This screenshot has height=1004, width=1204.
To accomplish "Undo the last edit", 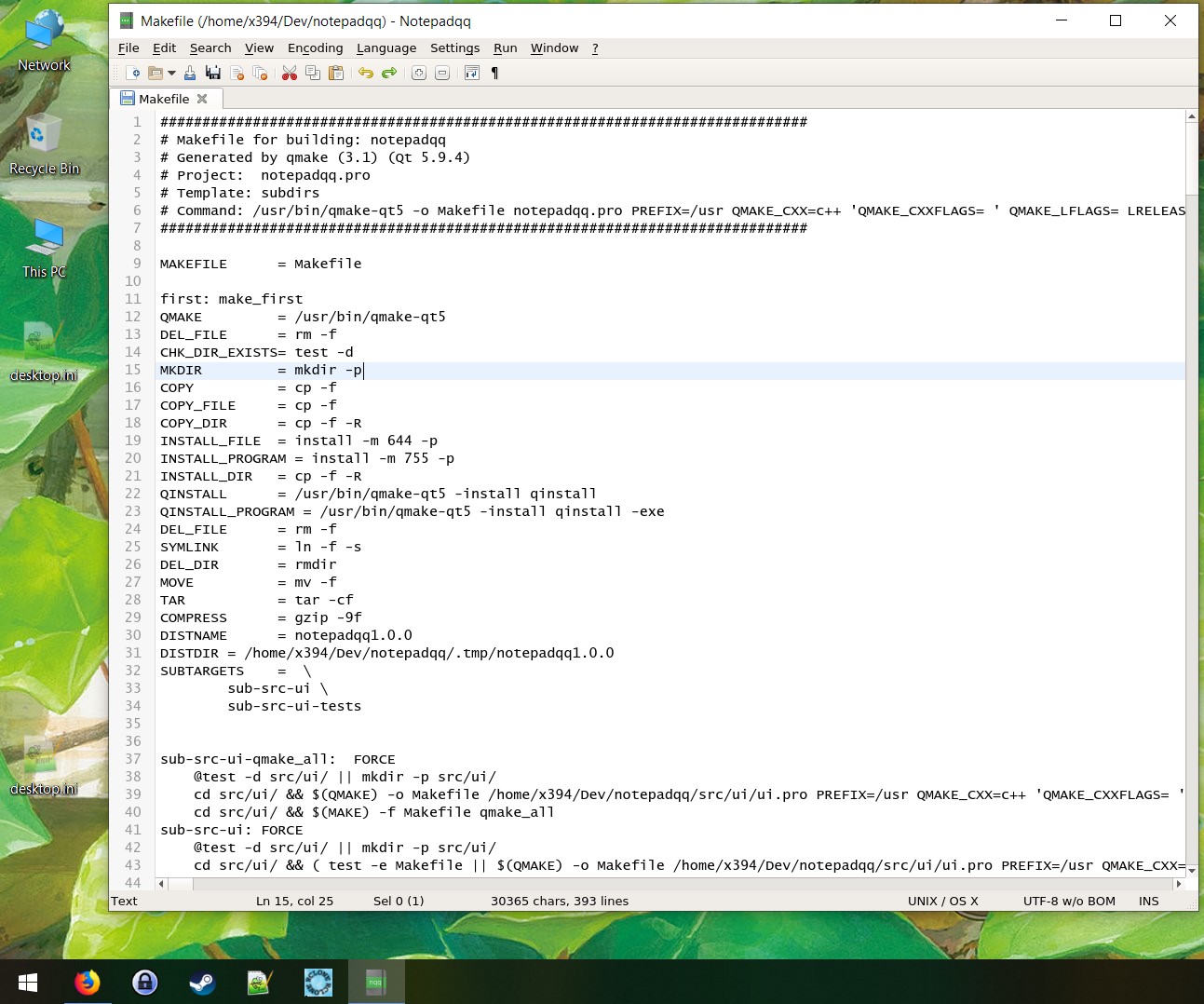I will [364, 73].
